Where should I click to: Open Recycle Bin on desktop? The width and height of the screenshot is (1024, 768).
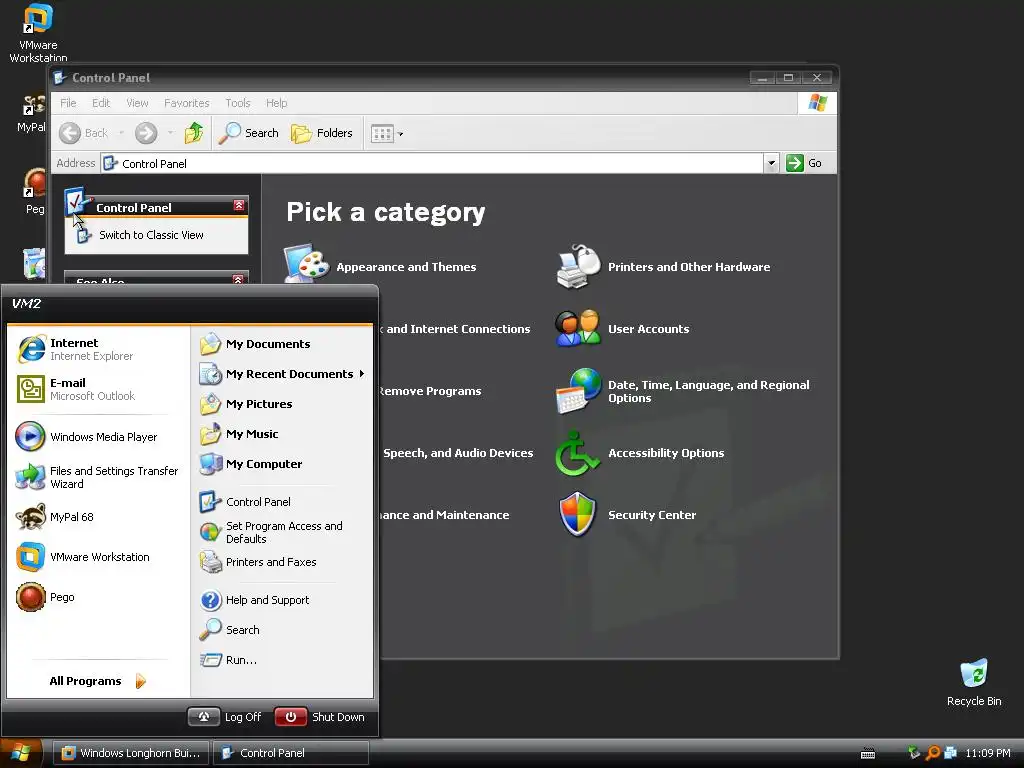974,682
